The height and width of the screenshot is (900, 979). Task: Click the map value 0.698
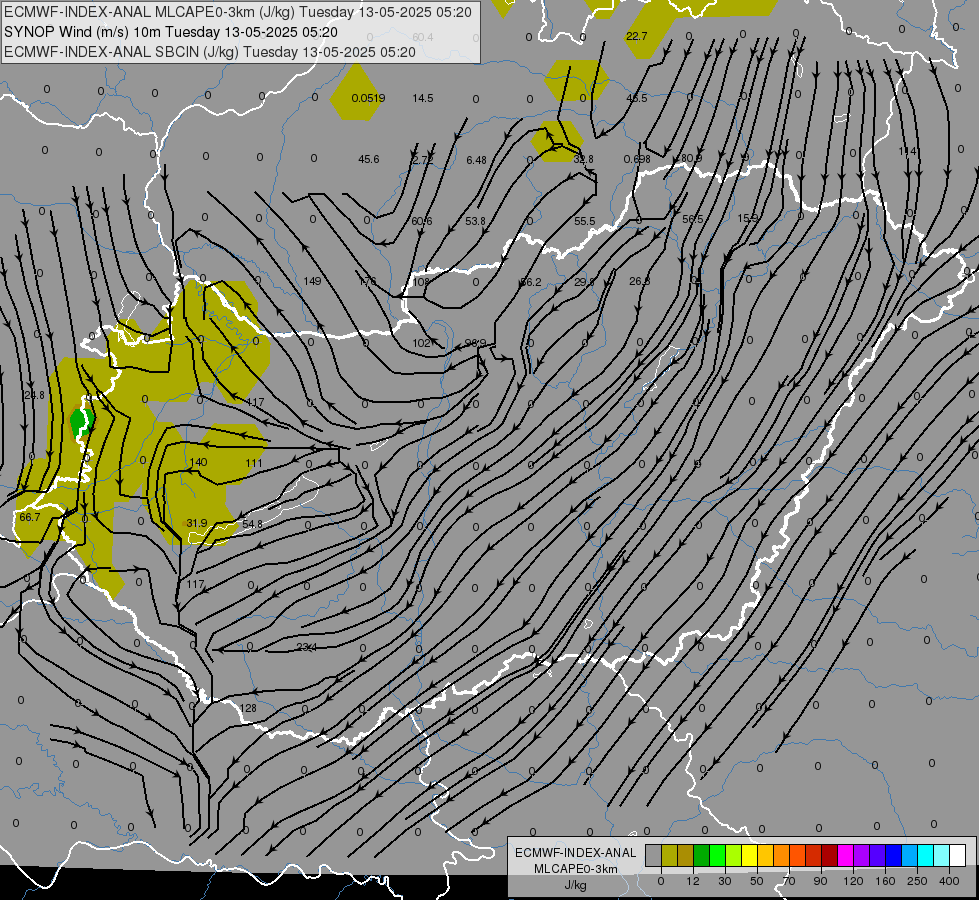pos(637,159)
